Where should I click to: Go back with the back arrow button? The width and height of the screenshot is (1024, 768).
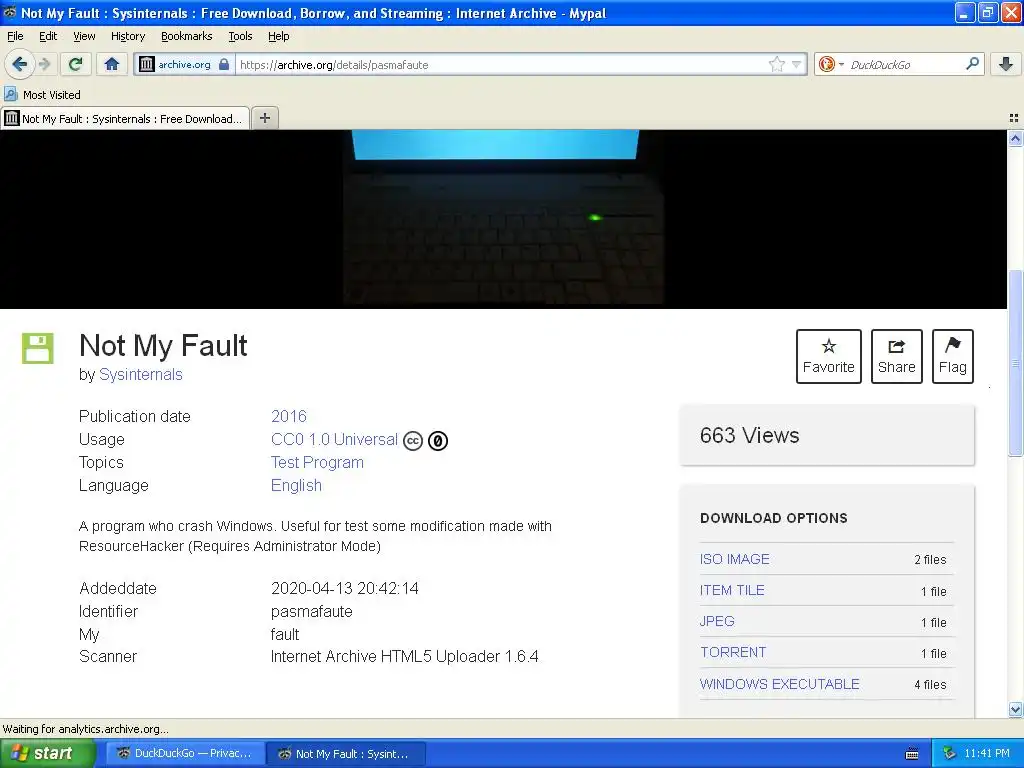point(20,64)
